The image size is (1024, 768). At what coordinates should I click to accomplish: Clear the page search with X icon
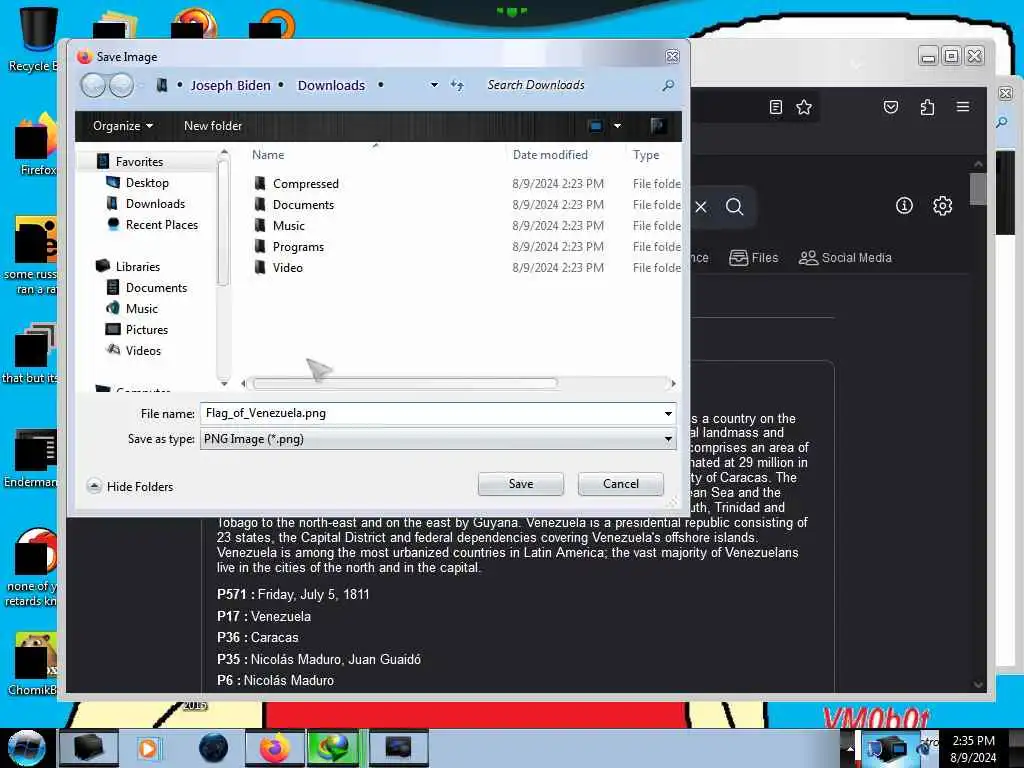701,207
